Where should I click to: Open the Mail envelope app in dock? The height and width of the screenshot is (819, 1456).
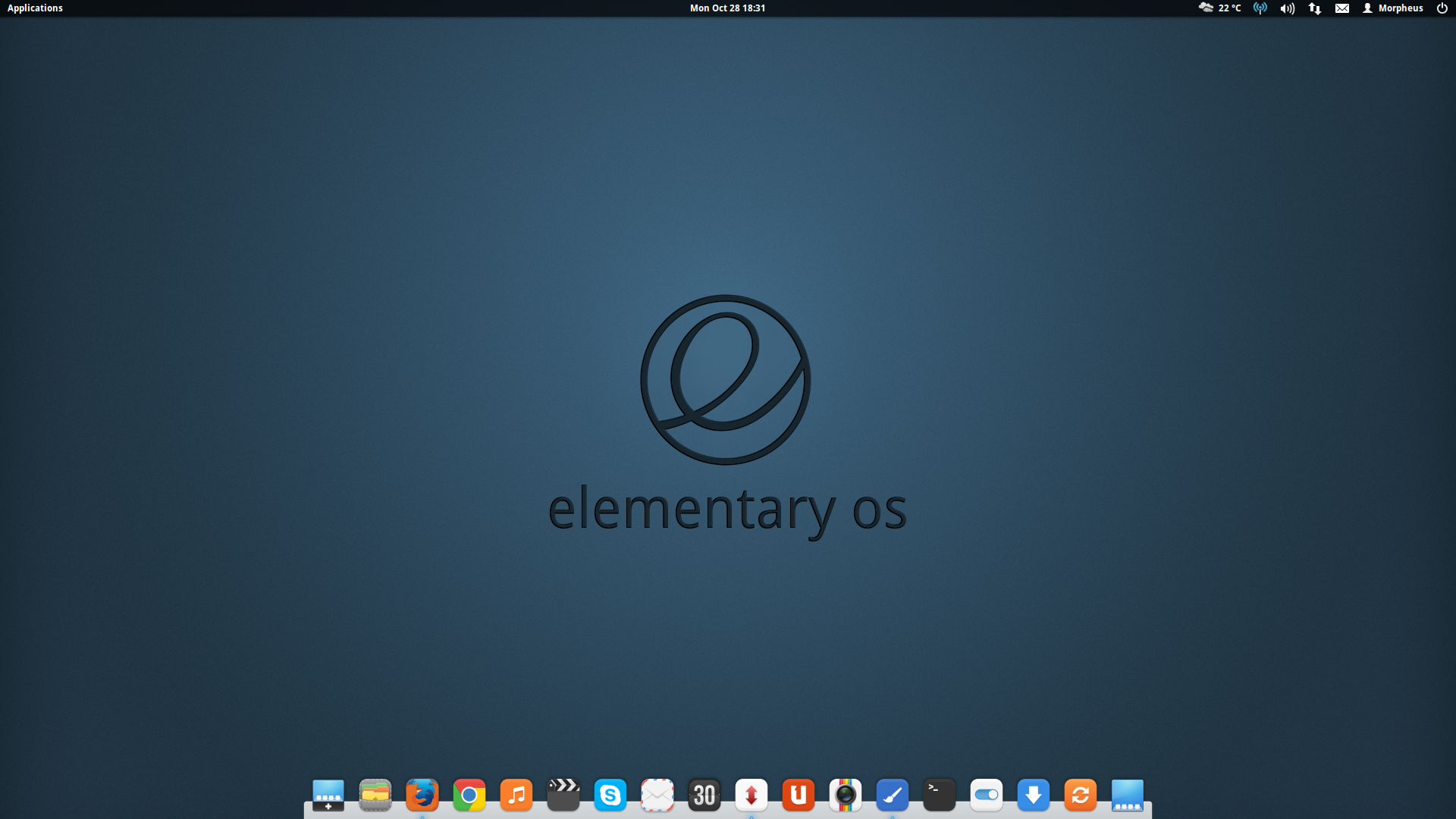pyautogui.click(x=657, y=795)
